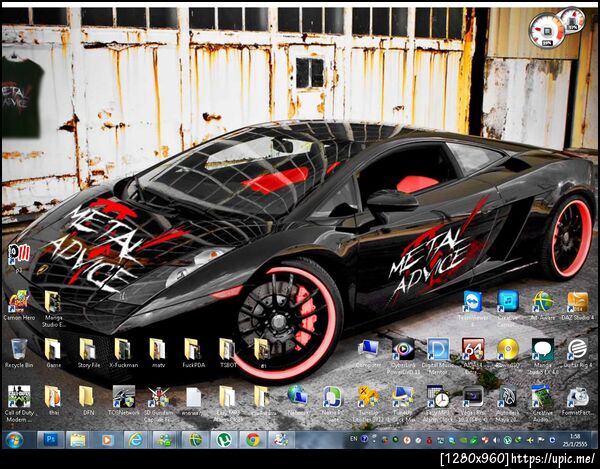The width and height of the screenshot is (600, 469).
Task: Open the TSBOT folder
Action: (x=228, y=353)
